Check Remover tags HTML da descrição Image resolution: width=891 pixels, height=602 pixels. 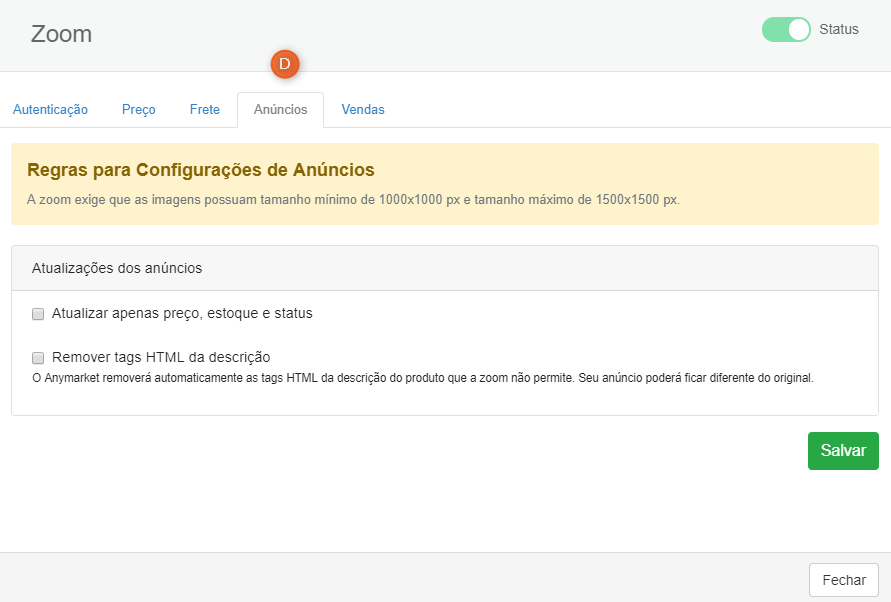[38, 358]
